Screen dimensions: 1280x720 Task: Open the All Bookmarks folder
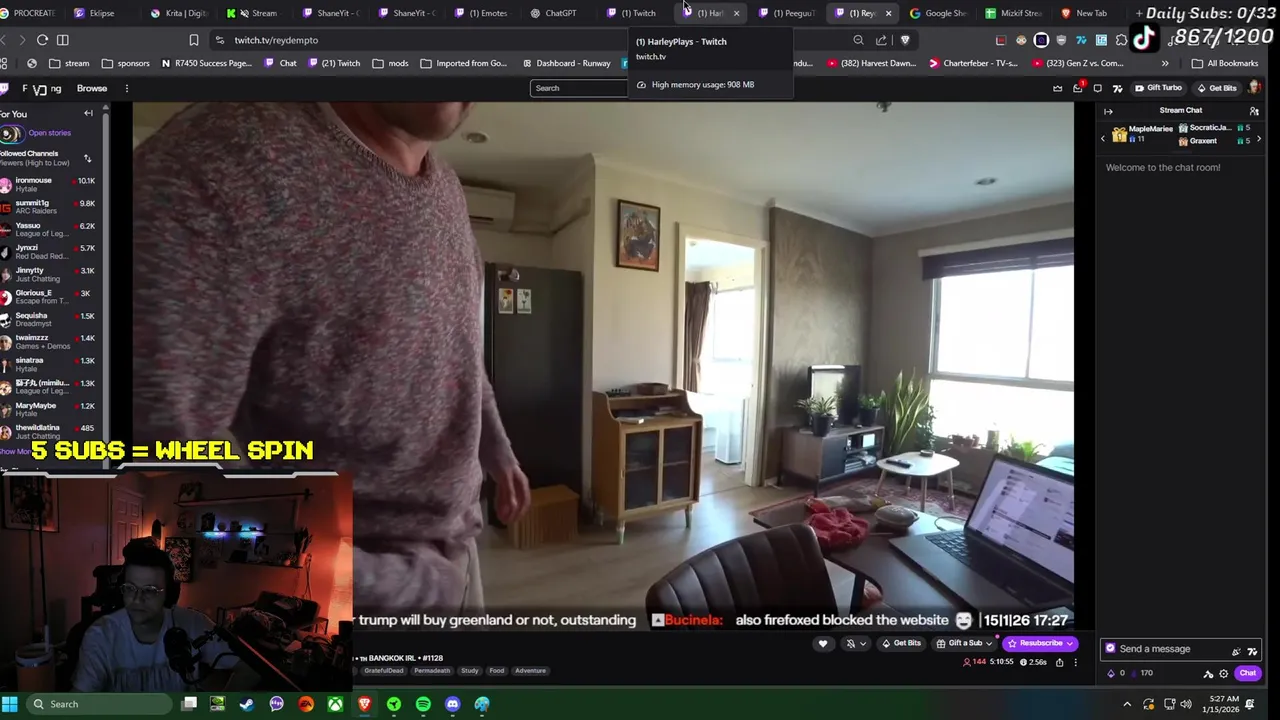(x=1225, y=63)
